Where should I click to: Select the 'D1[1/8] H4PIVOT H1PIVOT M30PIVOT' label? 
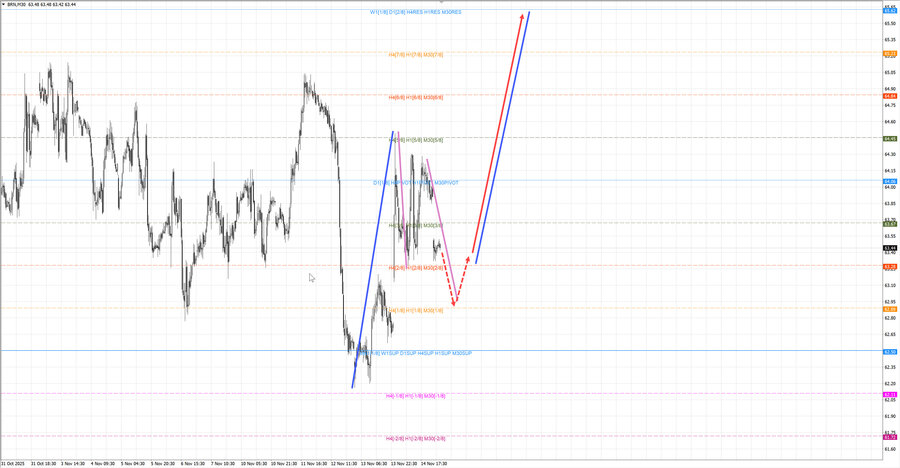pos(416,183)
